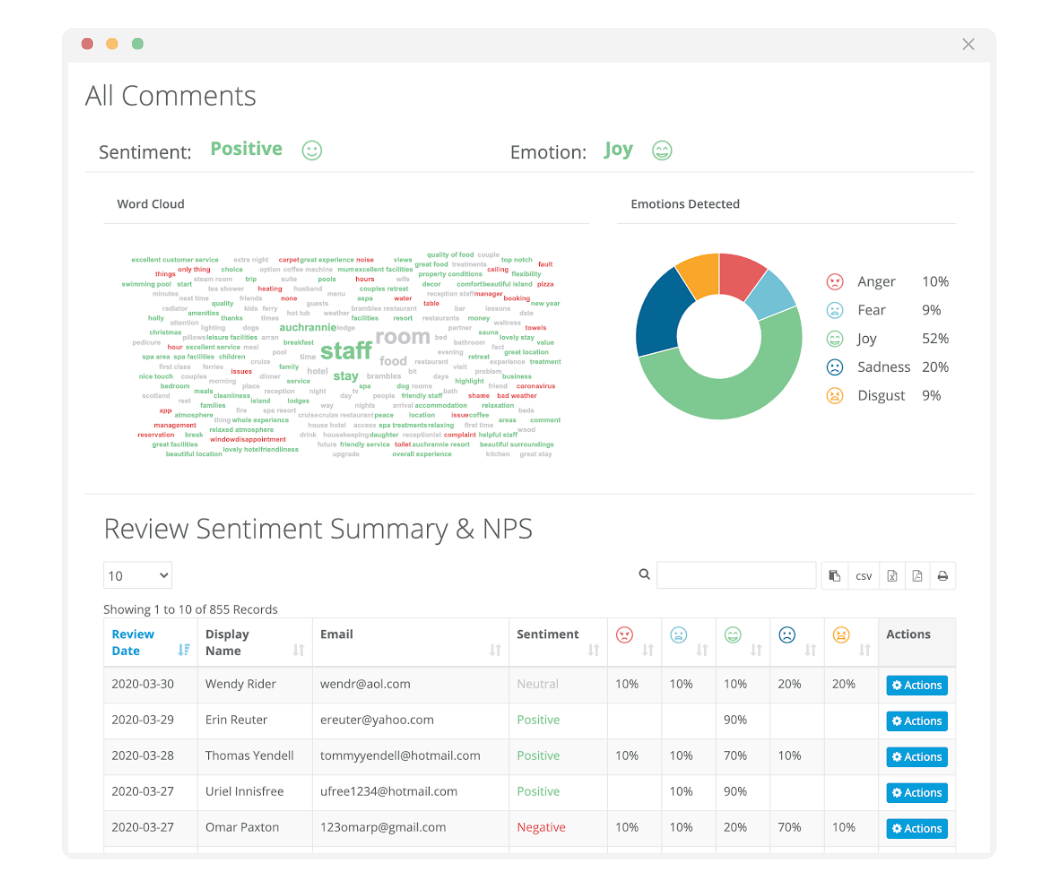Click the copy to clipboard export icon

834,576
